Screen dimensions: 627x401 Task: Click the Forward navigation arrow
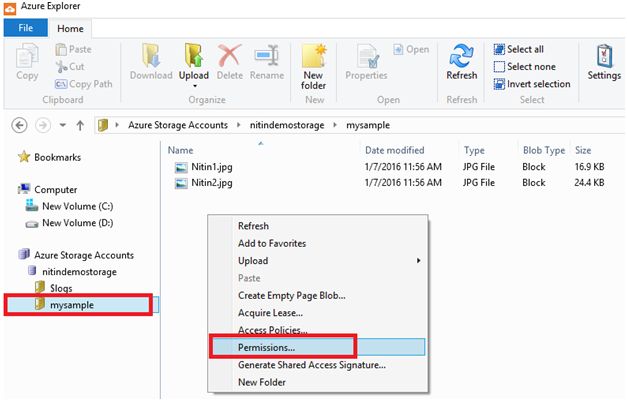point(43,126)
